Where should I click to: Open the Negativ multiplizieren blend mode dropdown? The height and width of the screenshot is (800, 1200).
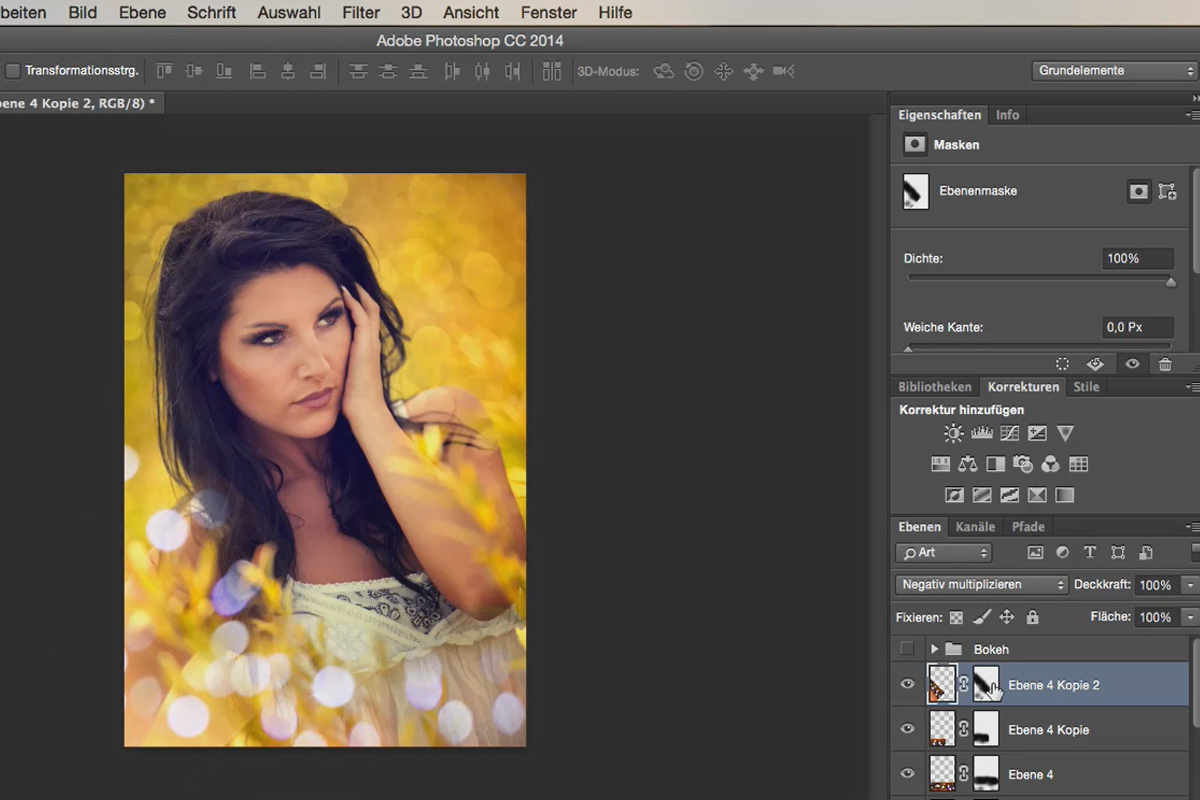[x=982, y=585]
